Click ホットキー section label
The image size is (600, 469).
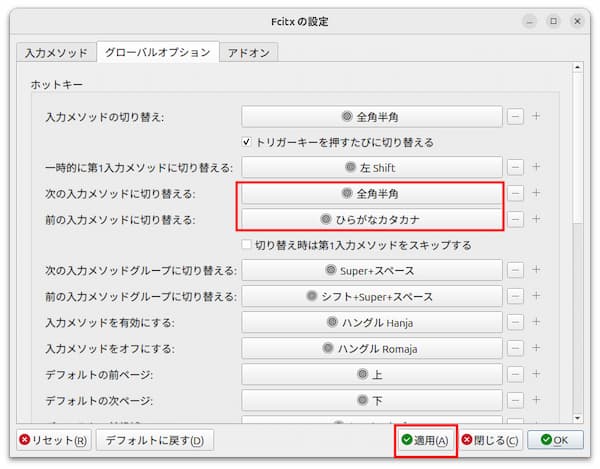coord(57,84)
